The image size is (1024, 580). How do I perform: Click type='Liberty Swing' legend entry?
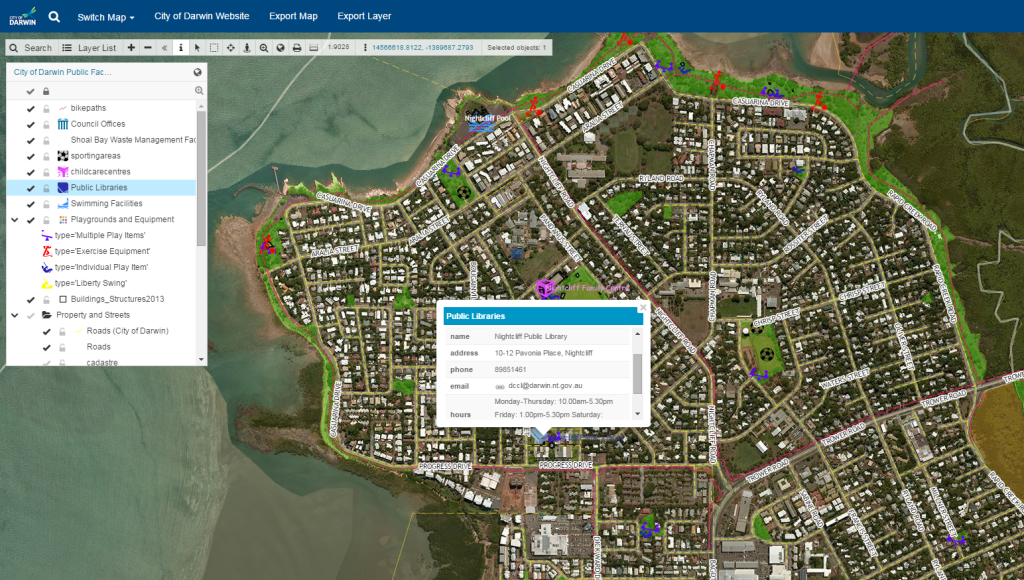[x=91, y=283]
